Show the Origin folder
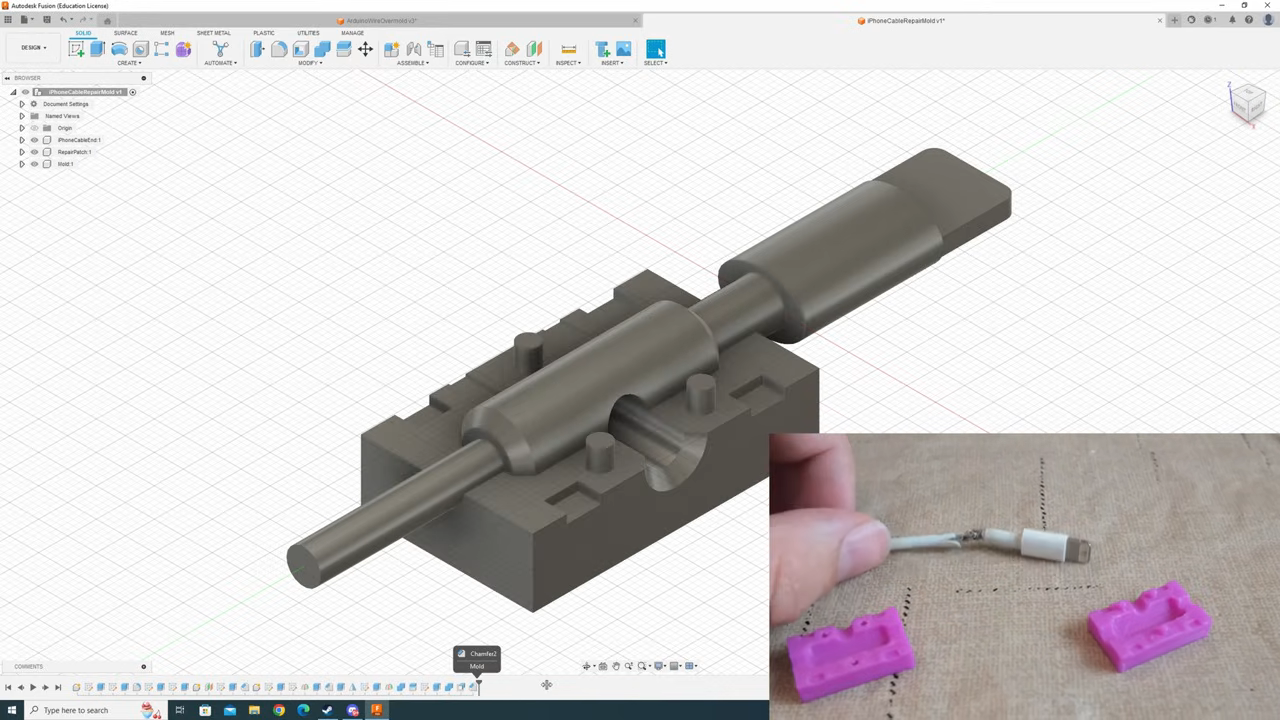This screenshot has height=720, width=1280. 34,128
